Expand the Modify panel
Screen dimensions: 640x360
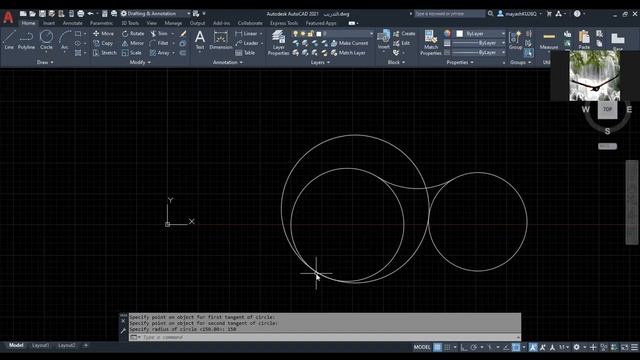[x=140, y=62]
